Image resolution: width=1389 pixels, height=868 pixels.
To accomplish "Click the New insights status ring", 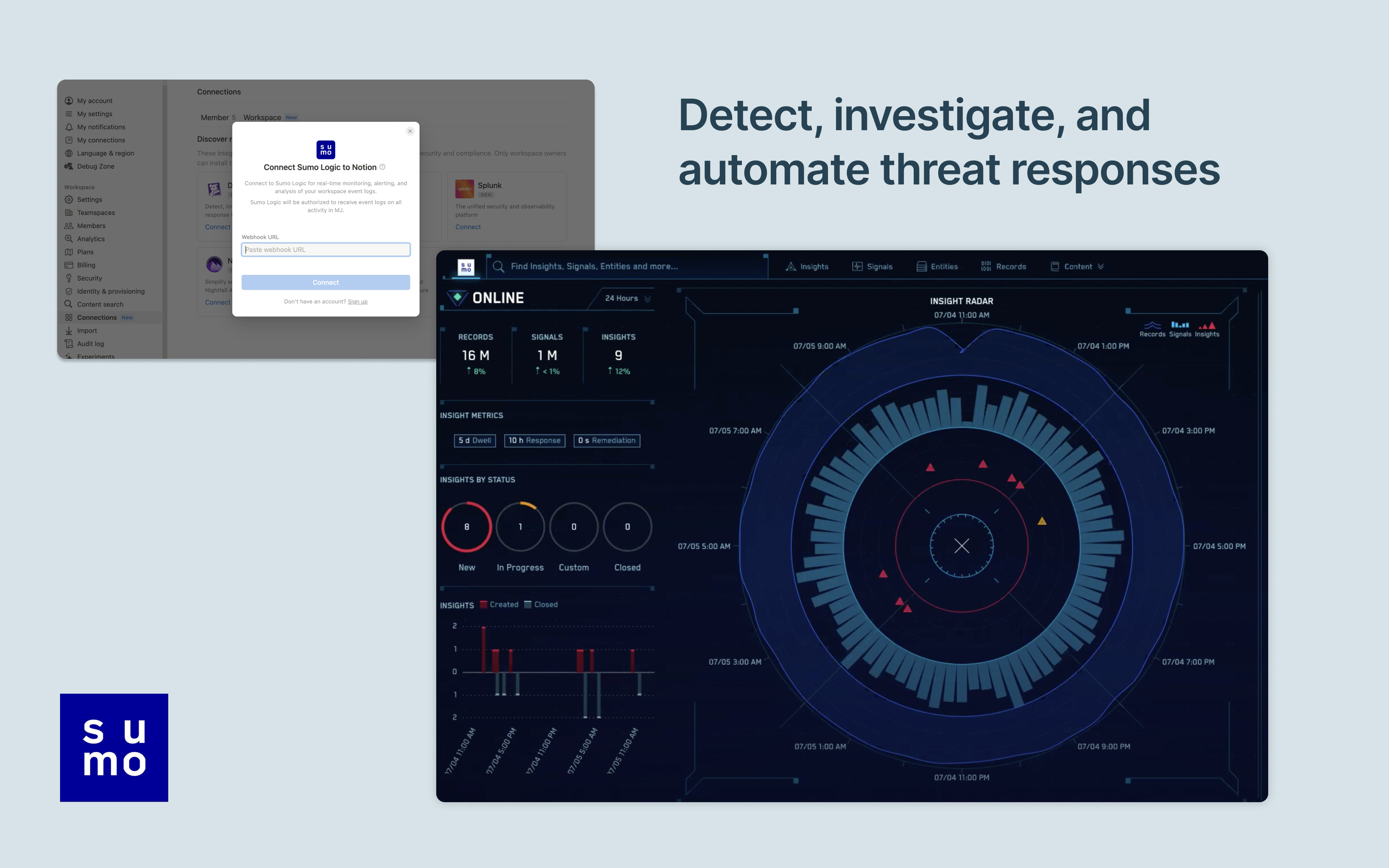I will (467, 527).
